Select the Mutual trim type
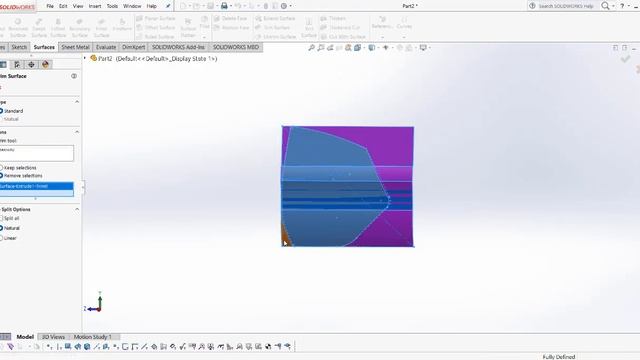 click(x=9, y=119)
